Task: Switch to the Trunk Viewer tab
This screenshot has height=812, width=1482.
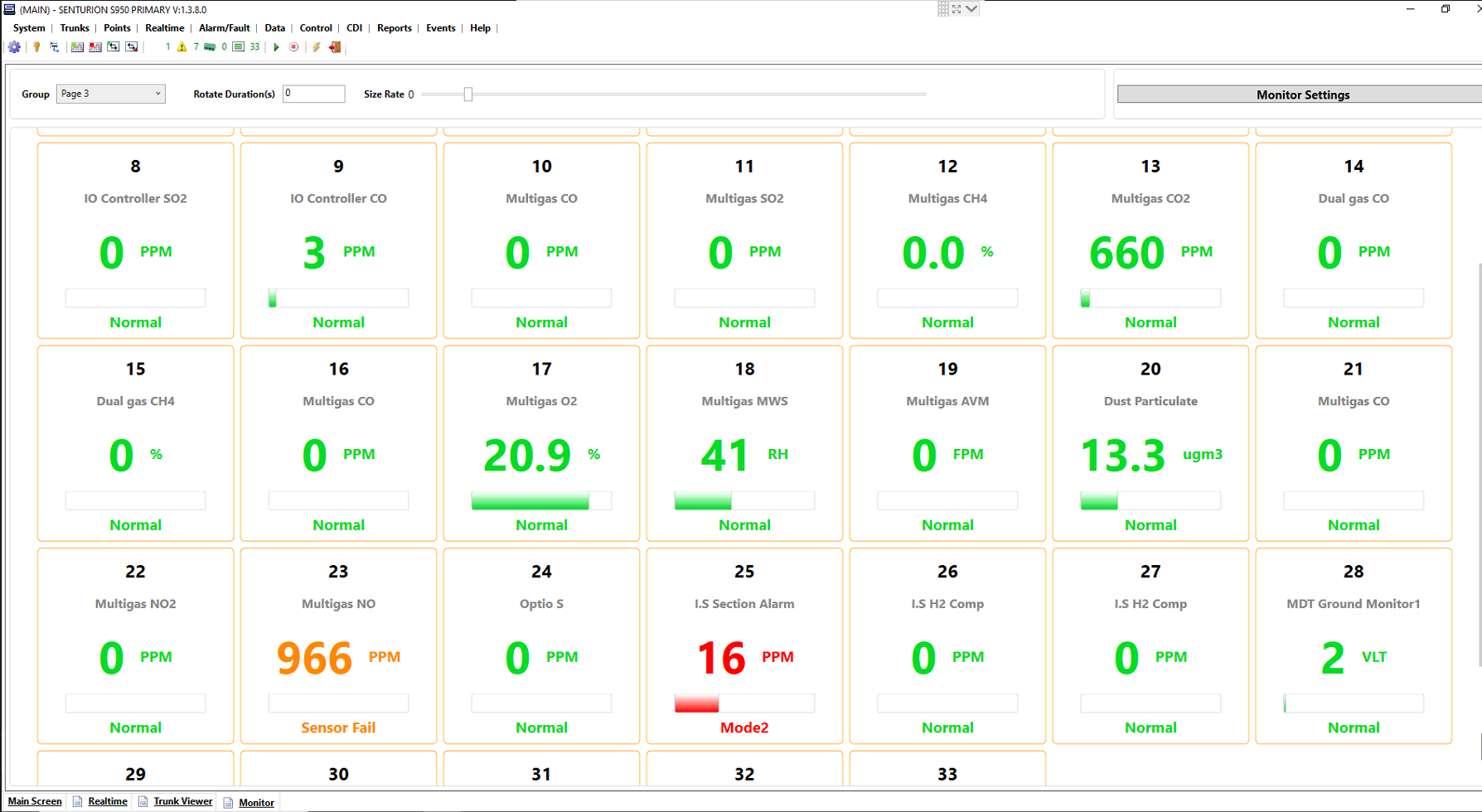Action: (182, 801)
